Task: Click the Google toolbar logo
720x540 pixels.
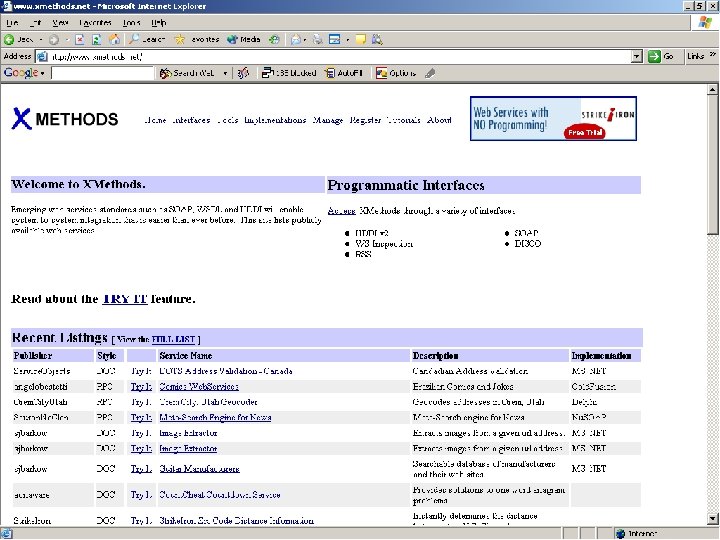Action: (21, 73)
